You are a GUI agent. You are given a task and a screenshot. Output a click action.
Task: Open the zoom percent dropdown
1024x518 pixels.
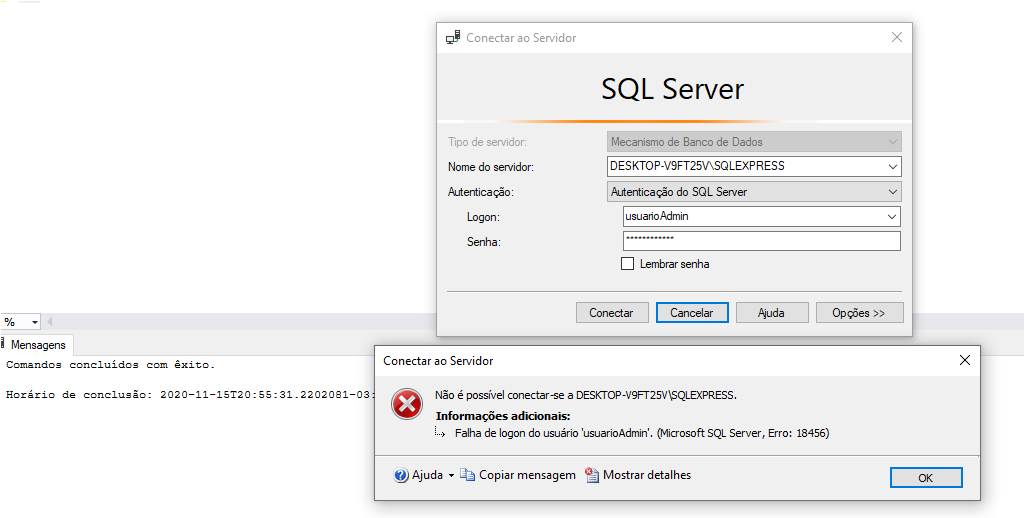click(34, 322)
